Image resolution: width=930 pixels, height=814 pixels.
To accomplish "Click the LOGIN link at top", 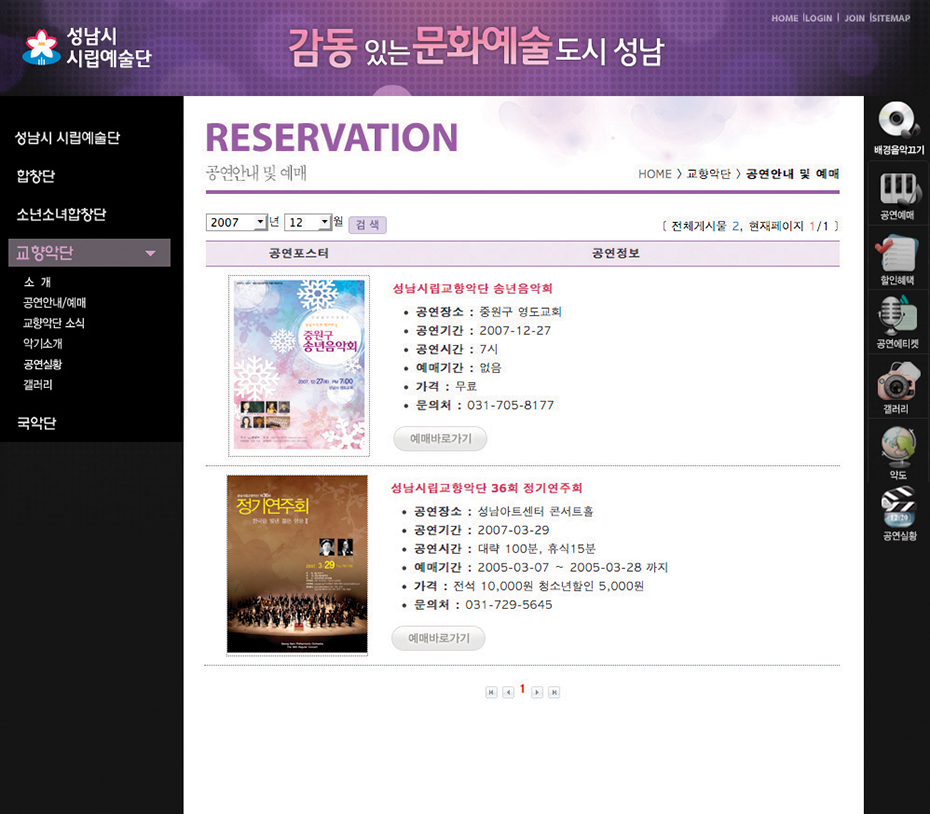I will [818, 18].
